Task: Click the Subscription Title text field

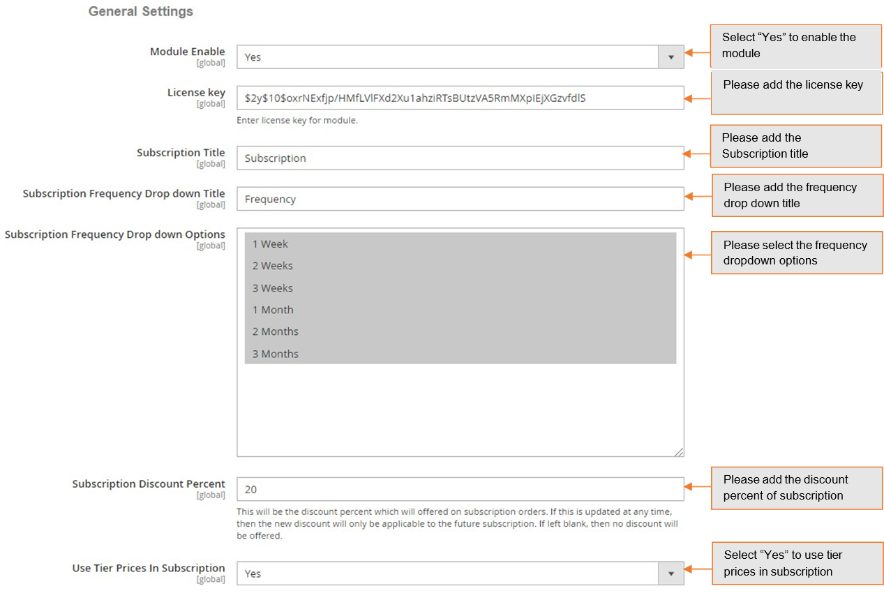Action: [x=460, y=158]
